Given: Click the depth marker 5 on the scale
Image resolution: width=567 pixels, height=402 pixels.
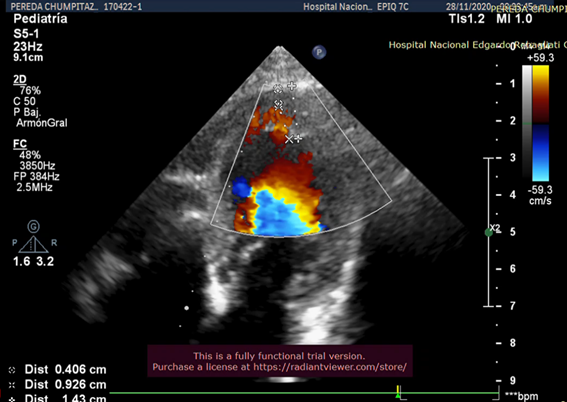Looking at the screenshot, I should tap(512, 232).
